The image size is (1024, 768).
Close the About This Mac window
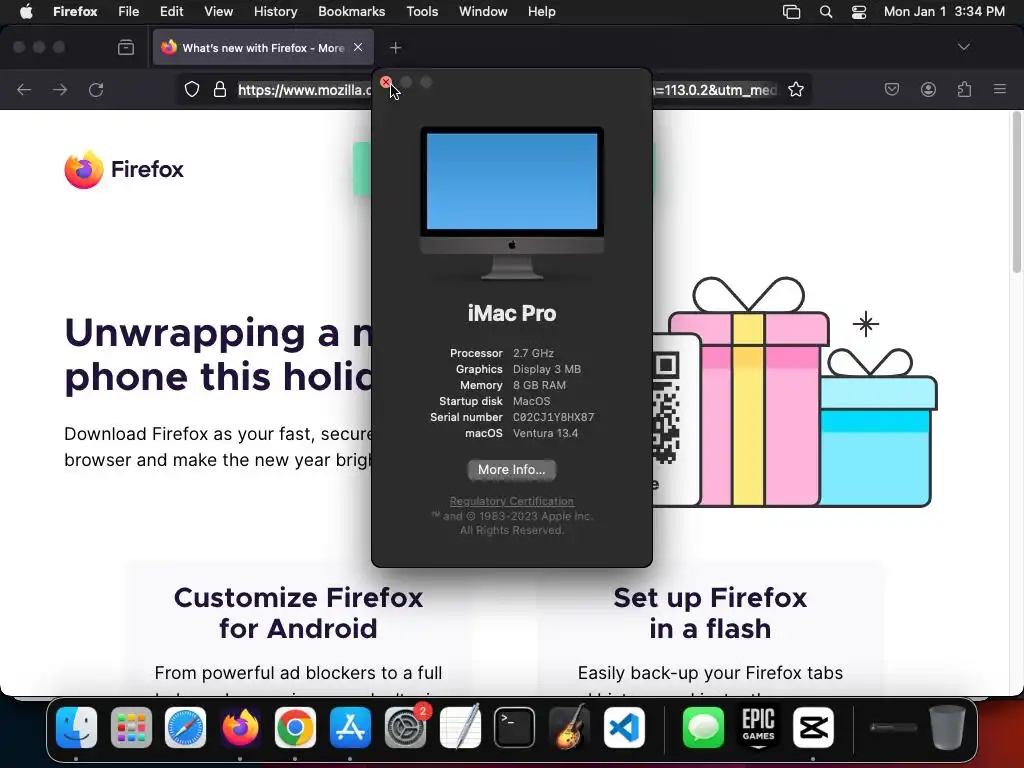386,82
